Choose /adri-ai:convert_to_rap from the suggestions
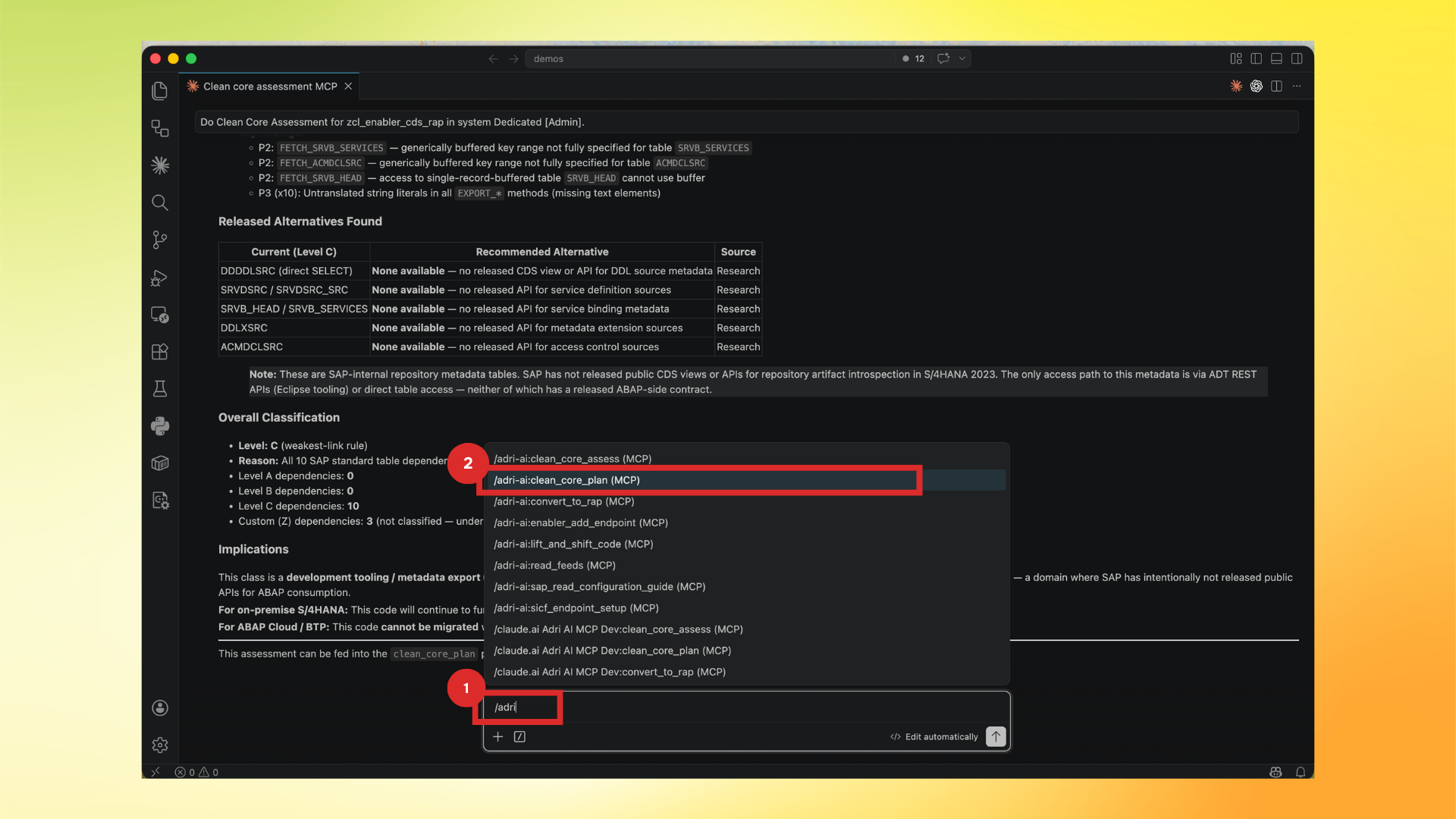This screenshot has width=1456, height=819. coord(563,501)
